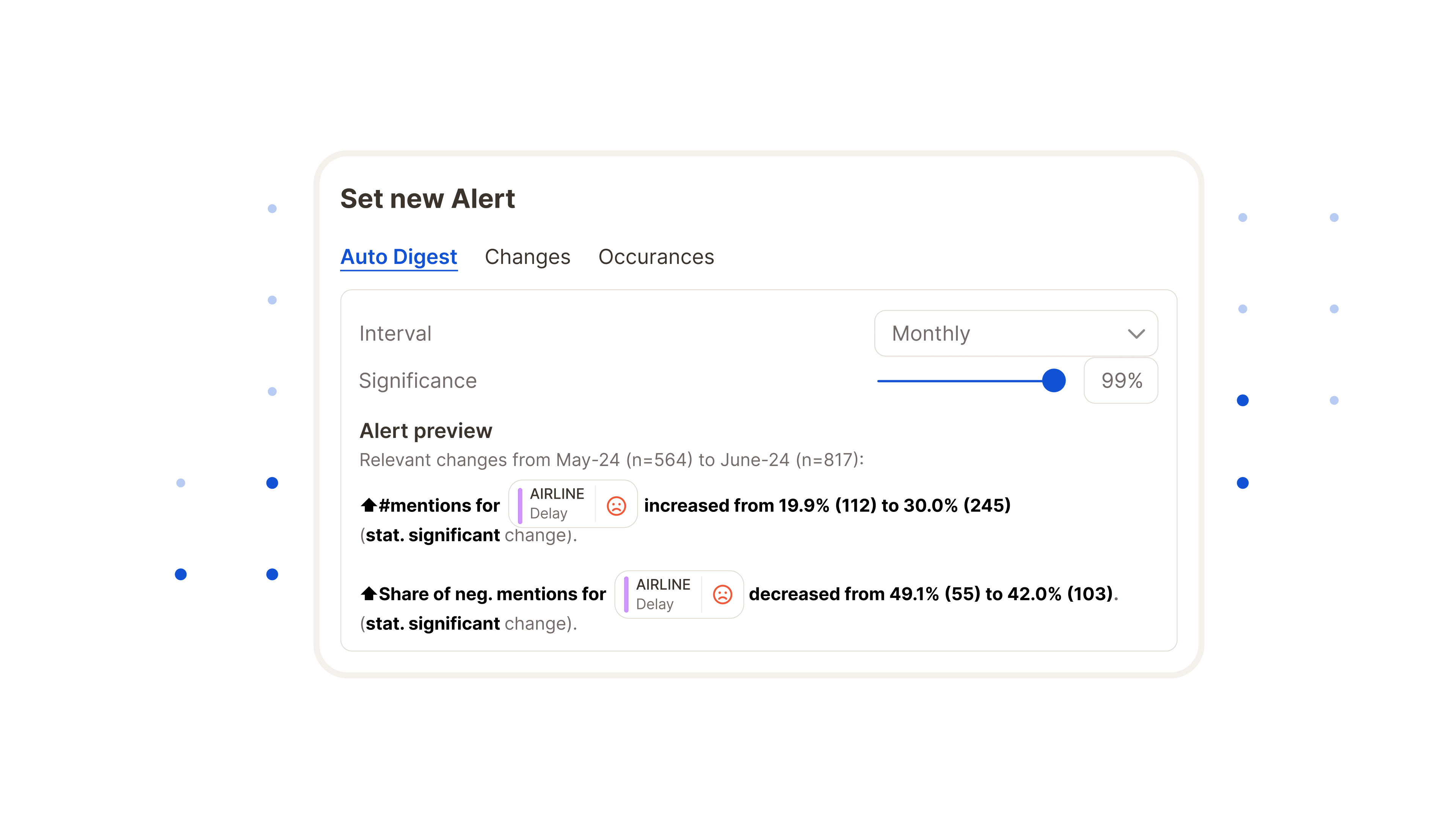Click the Interval label
Image resolution: width=1456 pixels, height=819 pixels.
pos(395,334)
